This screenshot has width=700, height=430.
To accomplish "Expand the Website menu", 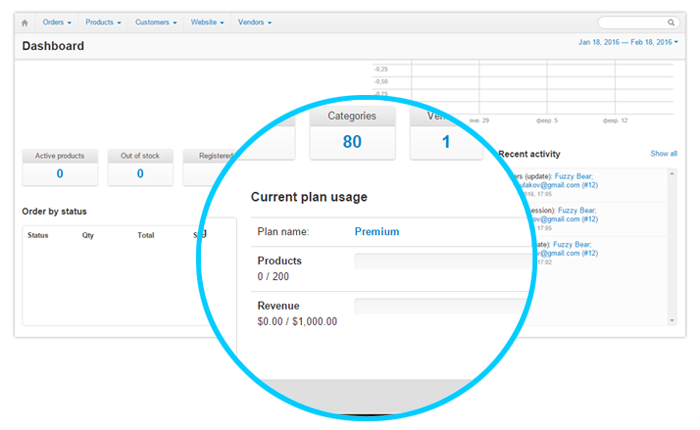I will pos(207,22).
